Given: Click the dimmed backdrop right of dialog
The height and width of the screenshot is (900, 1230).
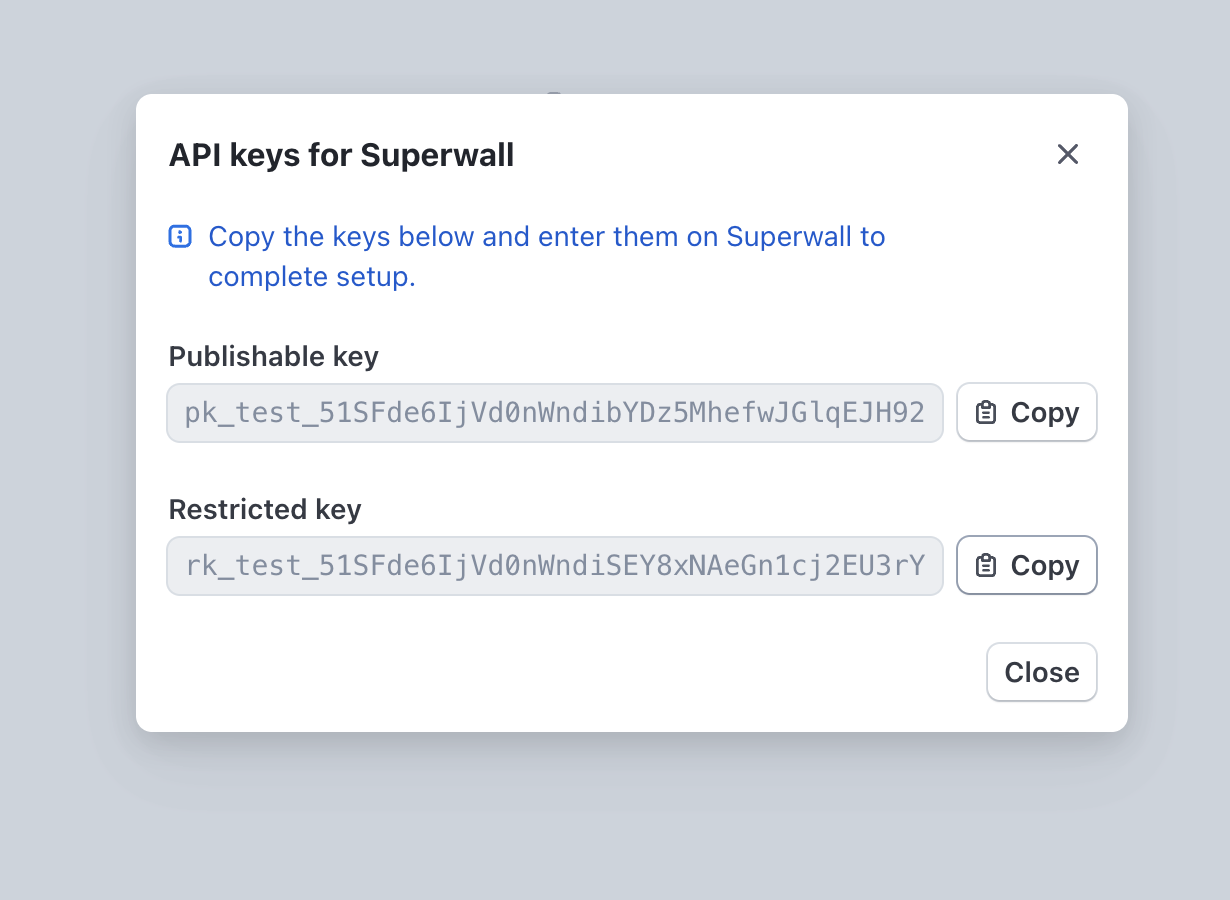Looking at the screenshot, I should click(x=1180, y=450).
